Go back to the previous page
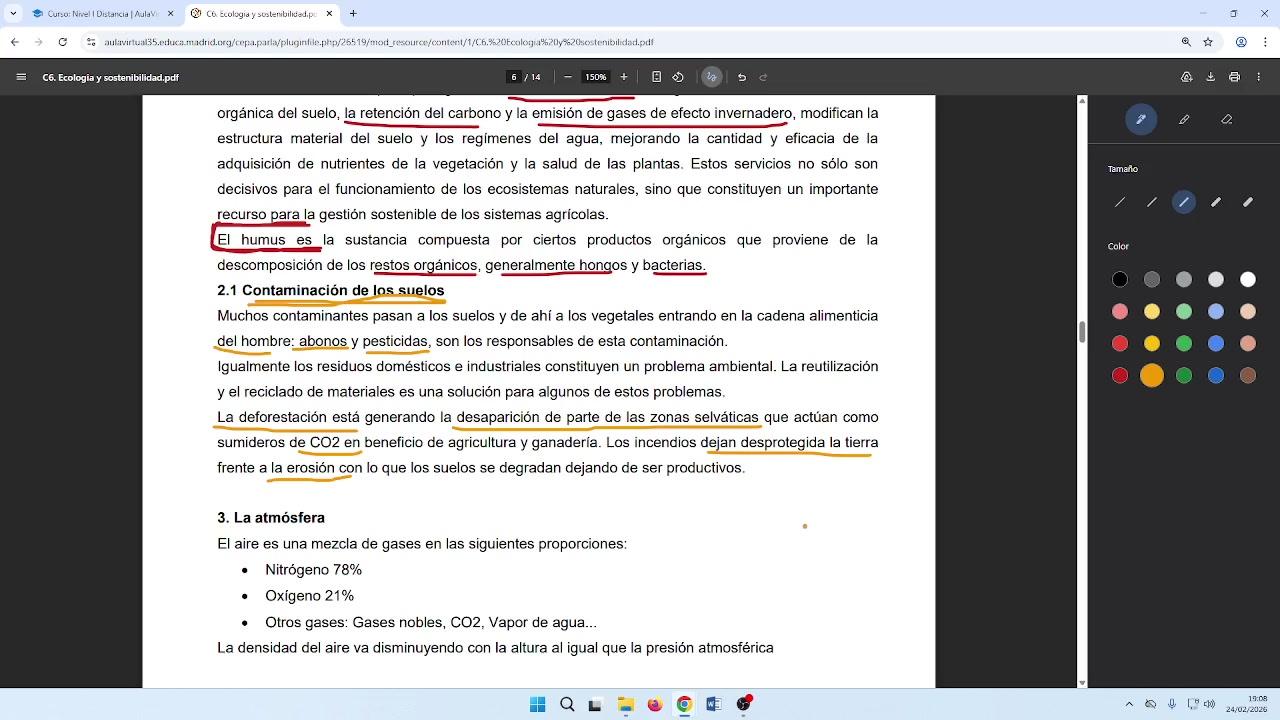 (14, 42)
